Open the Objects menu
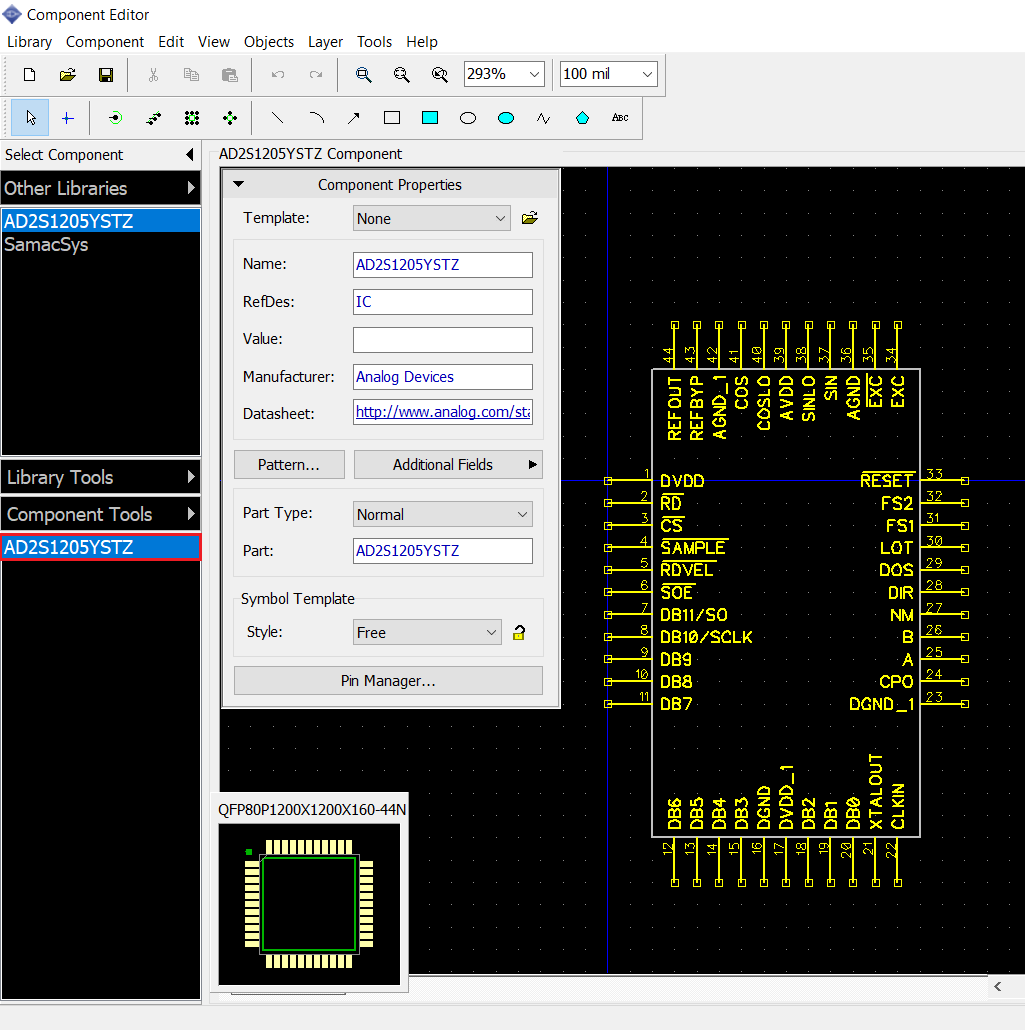This screenshot has height=1030, width=1025. tap(269, 42)
